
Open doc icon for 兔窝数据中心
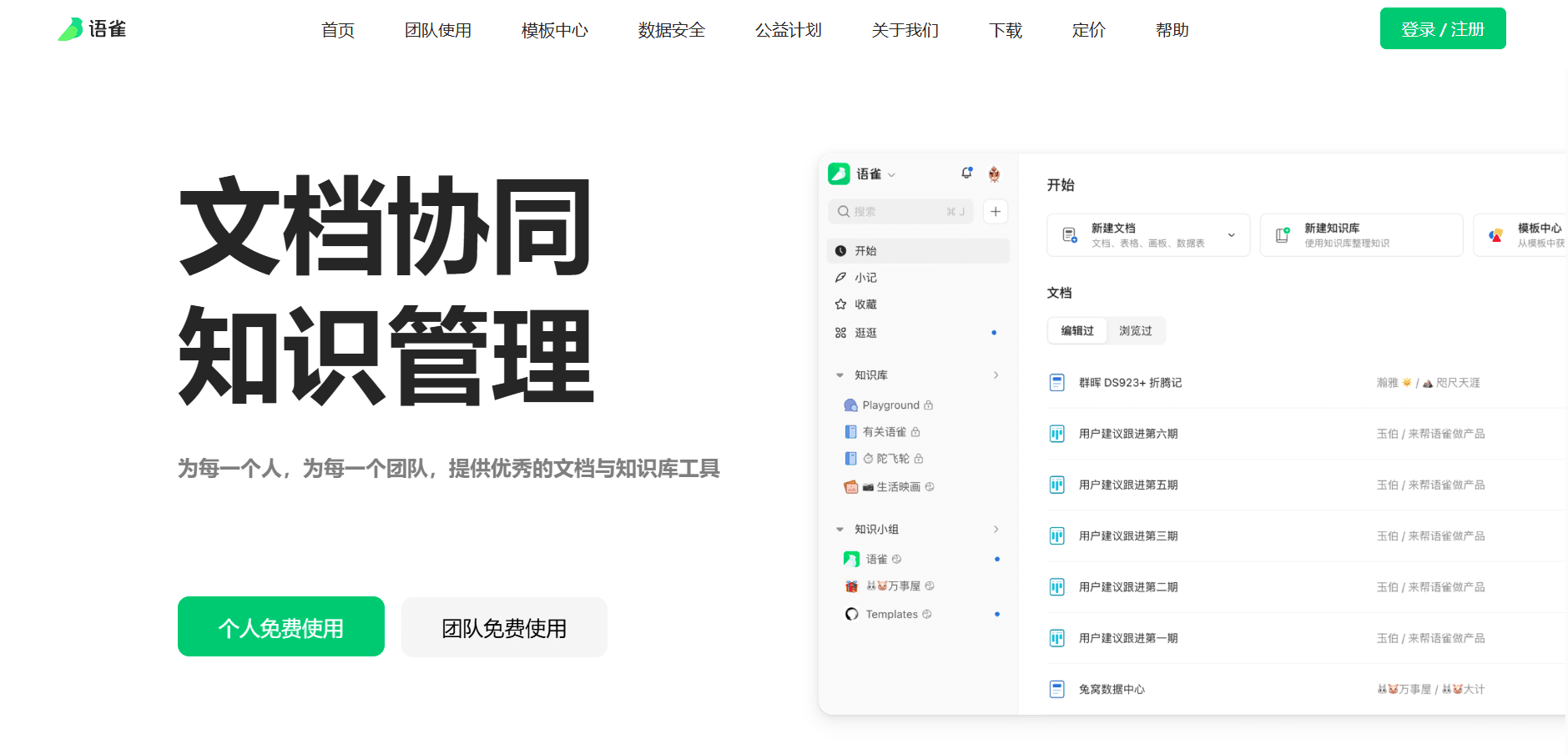pos(1056,689)
